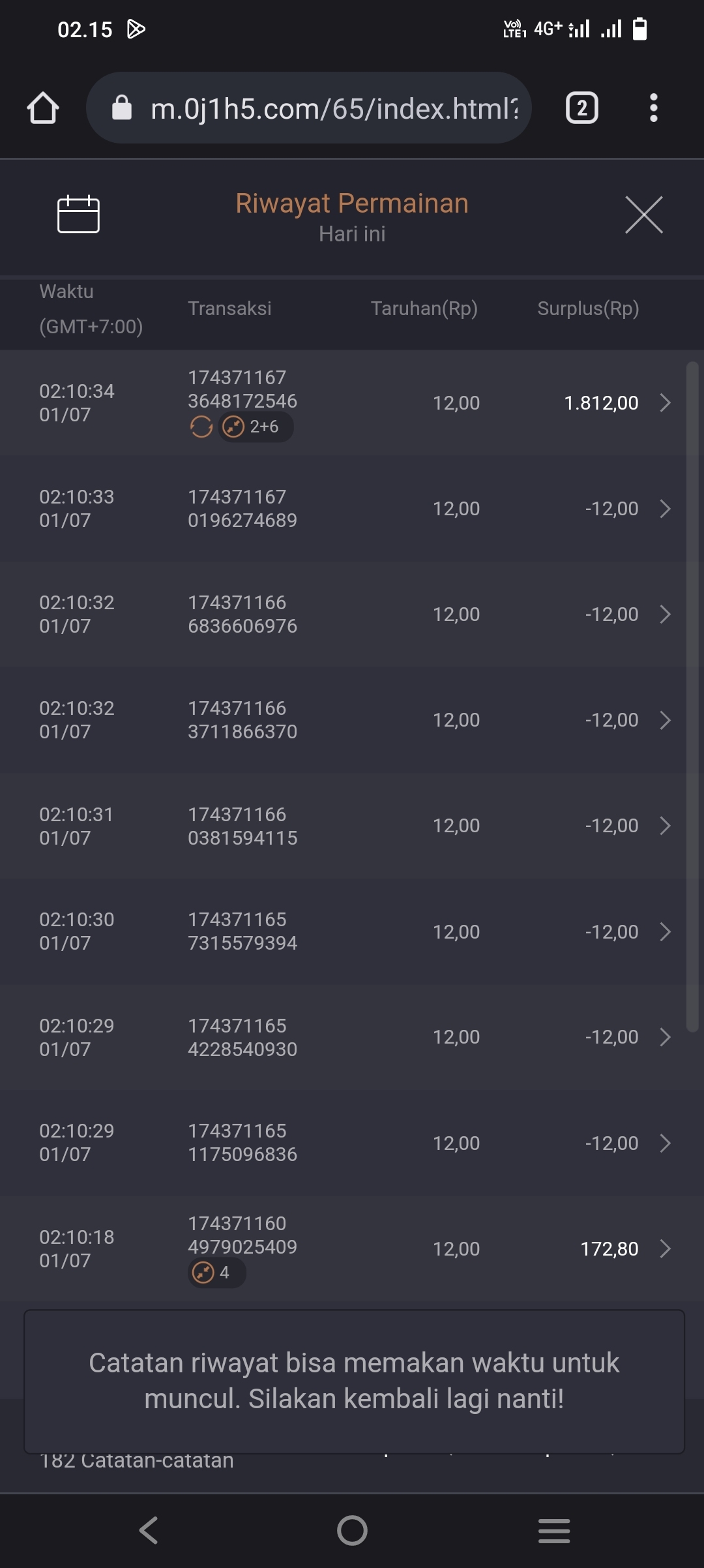704x1568 pixels.
Task: Tap the browser home icon
Action: pyautogui.click(x=43, y=108)
